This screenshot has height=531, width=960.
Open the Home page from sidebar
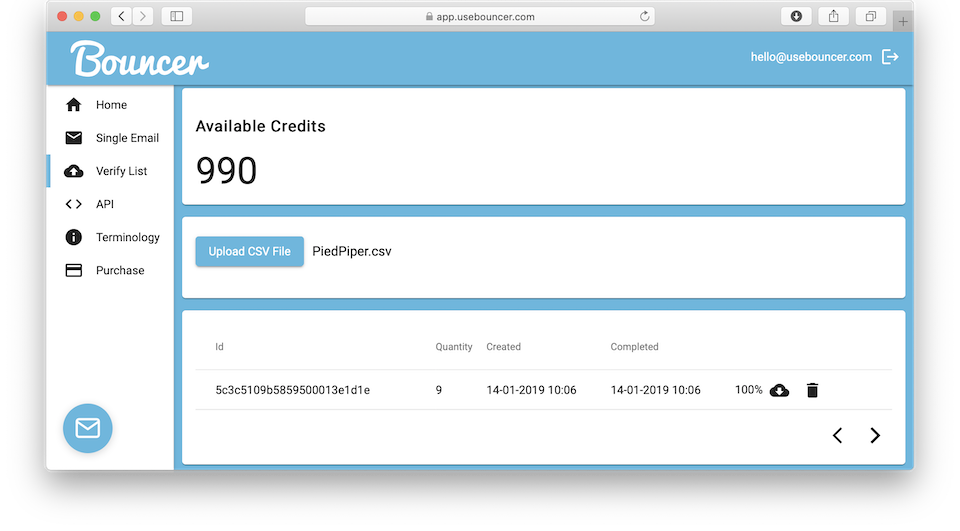click(x=110, y=105)
